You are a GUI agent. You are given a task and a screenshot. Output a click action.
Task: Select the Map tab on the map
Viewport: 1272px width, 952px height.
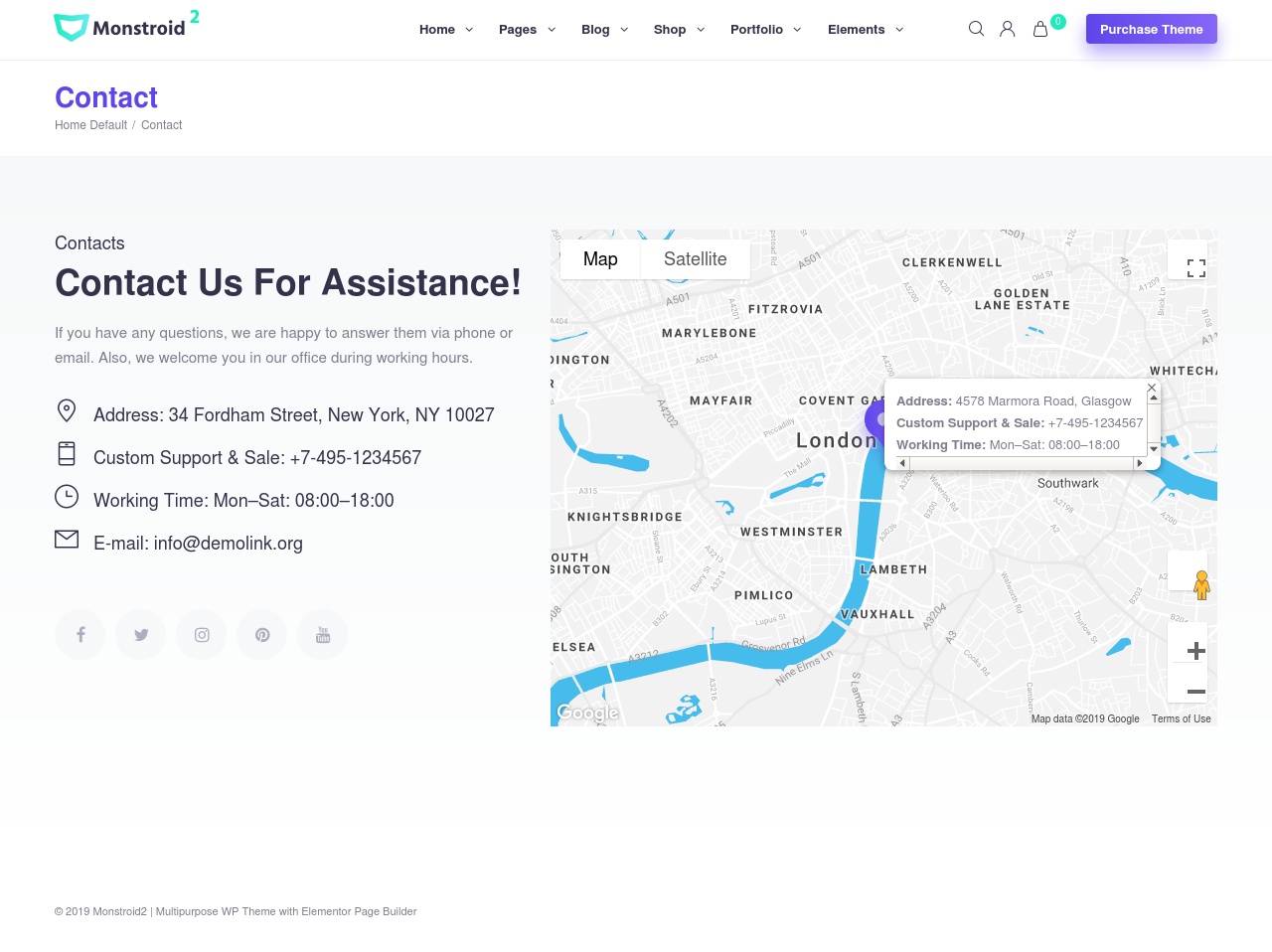coord(600,259)
